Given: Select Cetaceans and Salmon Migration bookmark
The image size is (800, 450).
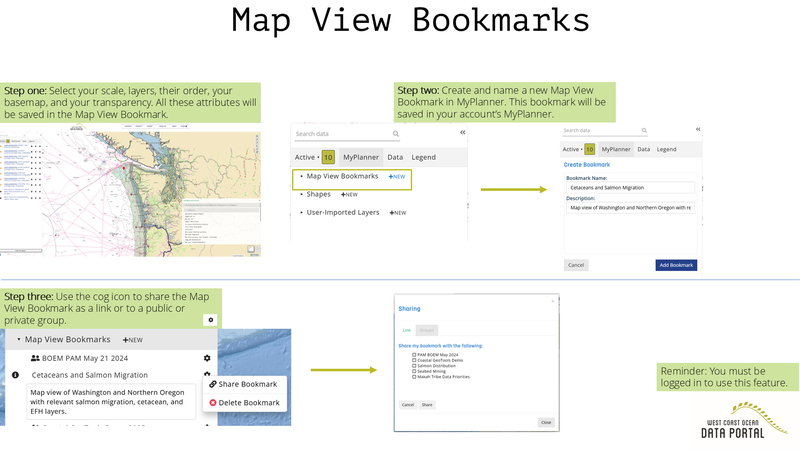Looking at the screenshot, I should pyautogui.click(x=90, y=375).
